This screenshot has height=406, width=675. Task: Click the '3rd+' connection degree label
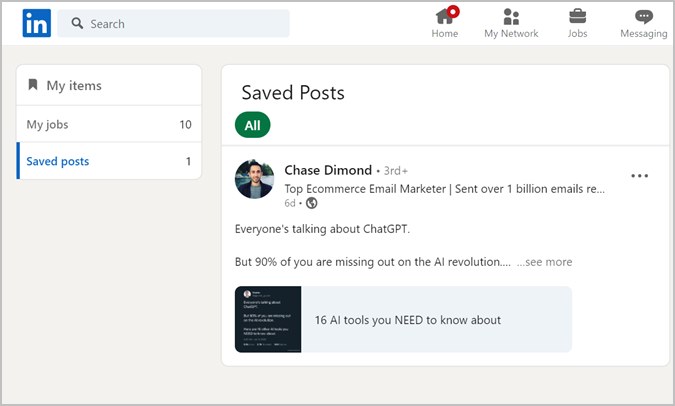(396, 170)
